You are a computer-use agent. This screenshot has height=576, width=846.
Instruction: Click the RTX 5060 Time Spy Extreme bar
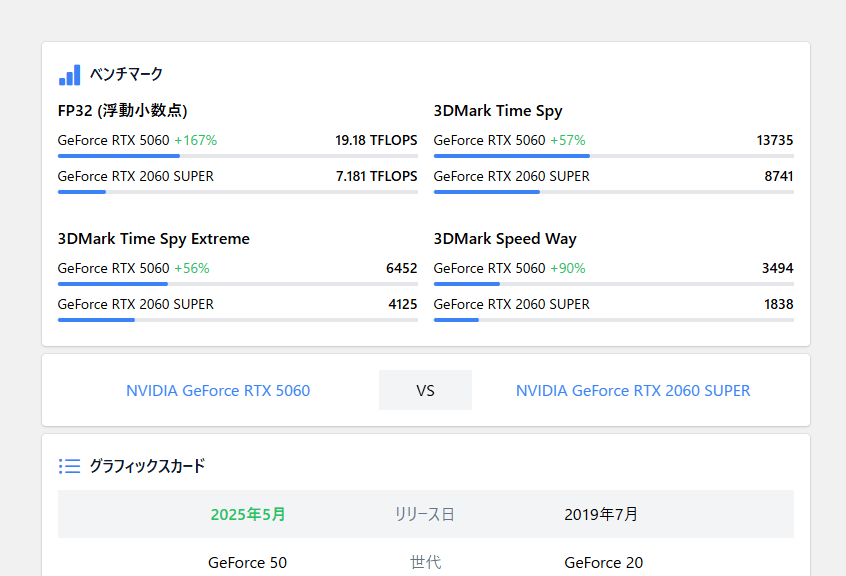point(237,284)
